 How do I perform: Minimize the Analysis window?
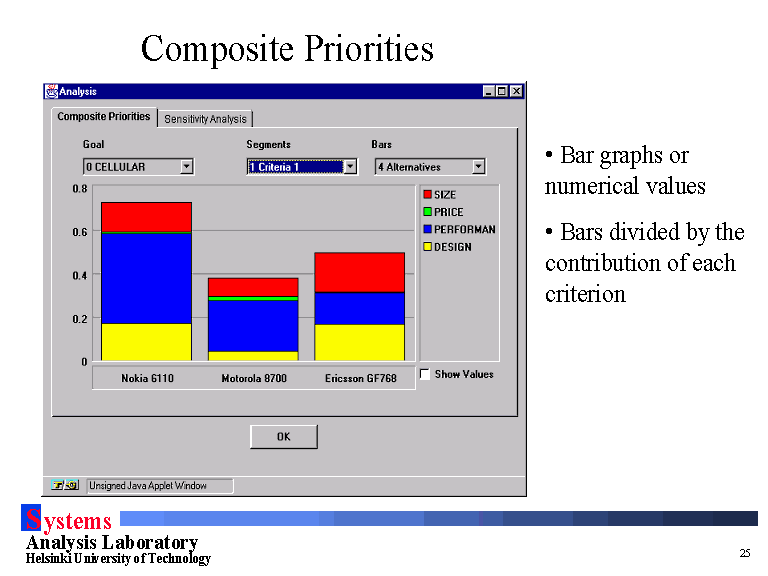coord(488,91)
